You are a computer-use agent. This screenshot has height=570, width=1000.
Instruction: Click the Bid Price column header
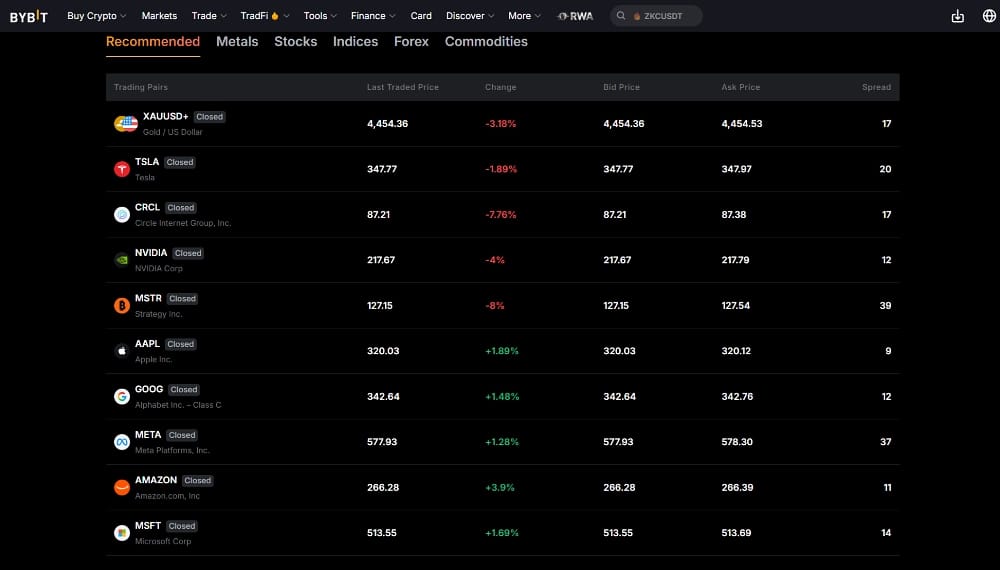point(621,87)
